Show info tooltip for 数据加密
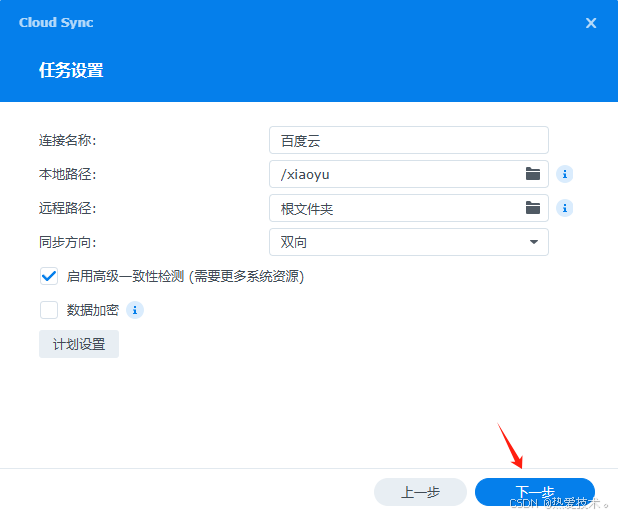The width and height of the screenshot is (618, 515). pos(135,310)
